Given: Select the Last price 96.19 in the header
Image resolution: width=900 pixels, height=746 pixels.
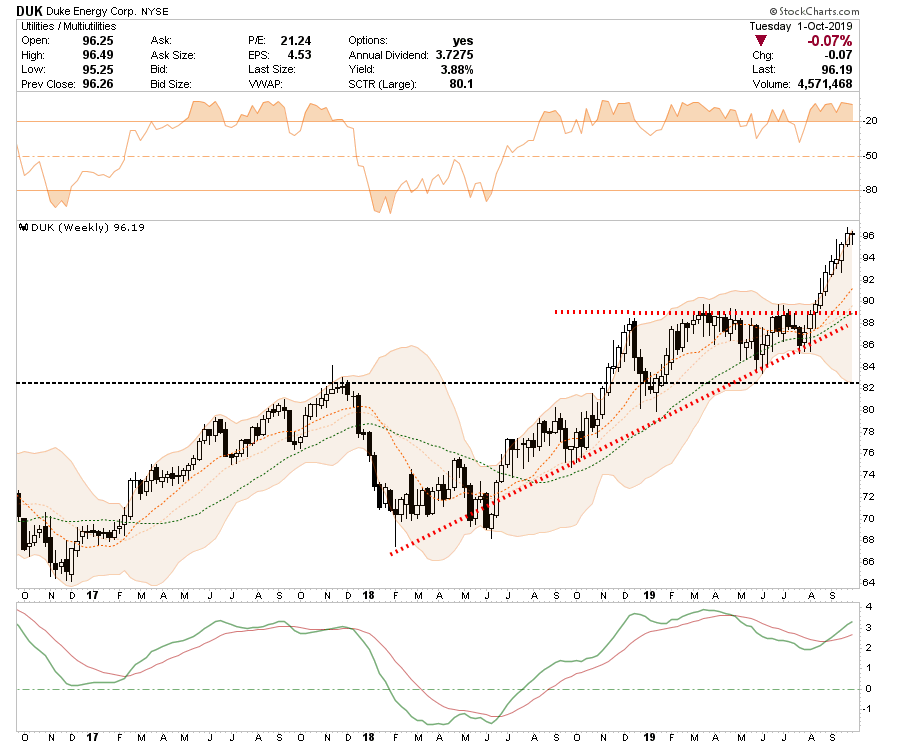Looking at the screenshot, I should 836,69.
